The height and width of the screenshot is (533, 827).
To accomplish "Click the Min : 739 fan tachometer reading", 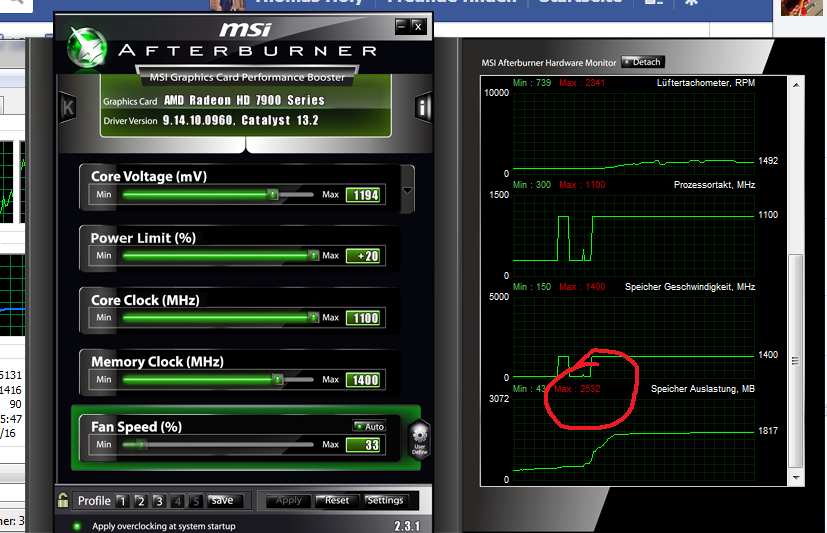I will 532,83.
